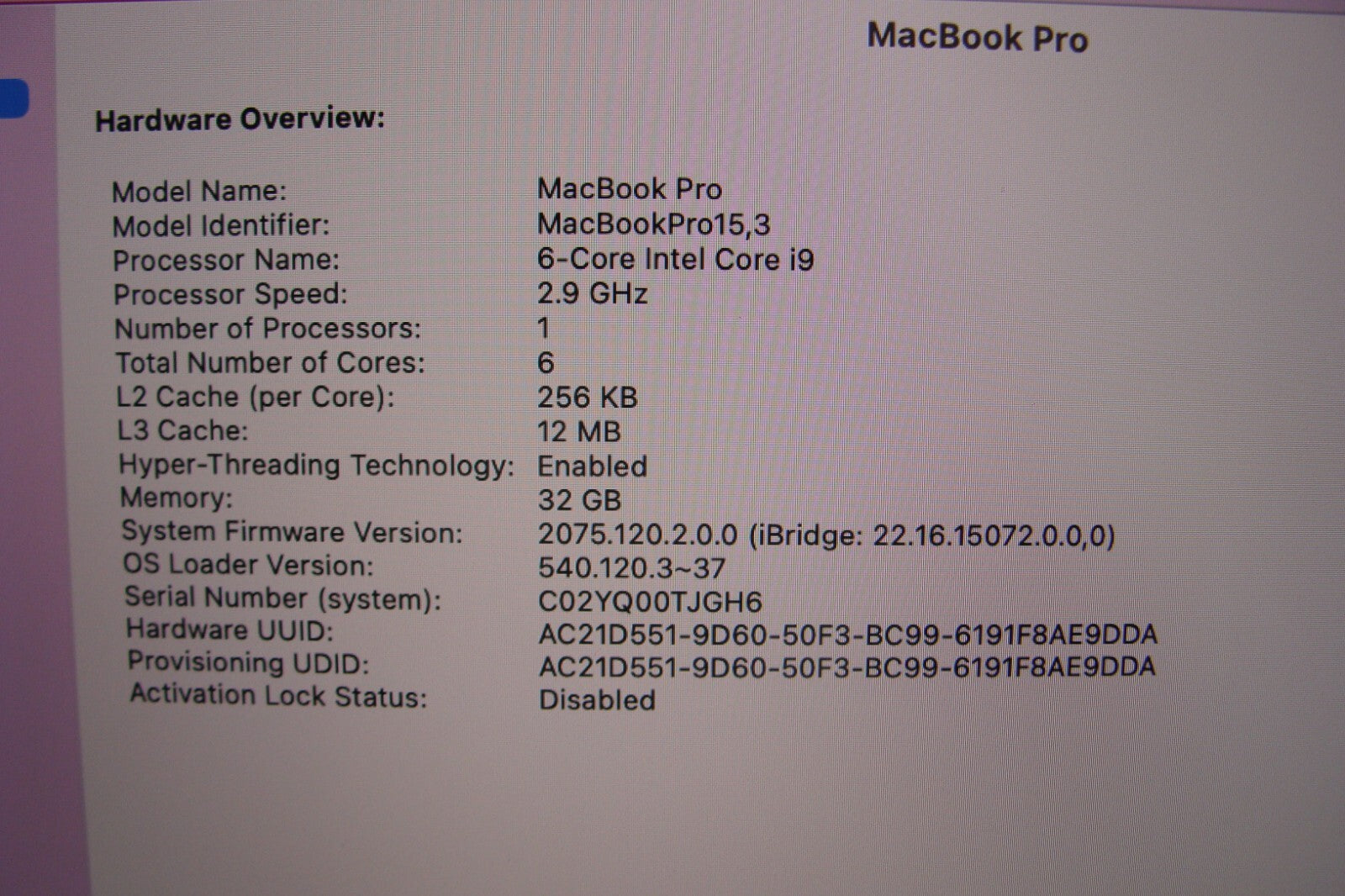Viewport: 1345px width, 896px height.
Task: Click the MacBook Pro window title
Action: click(x=978, y=38)
